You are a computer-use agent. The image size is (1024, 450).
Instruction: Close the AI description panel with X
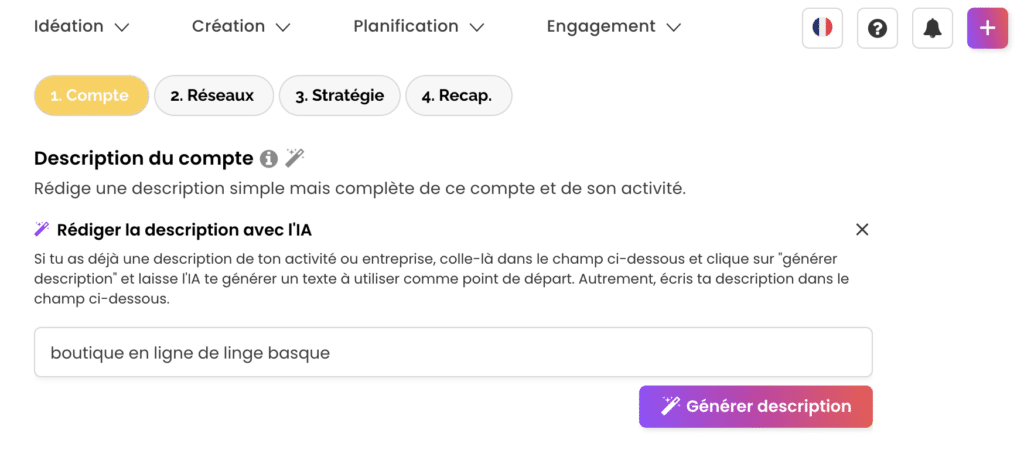click(x=862, y=230)
